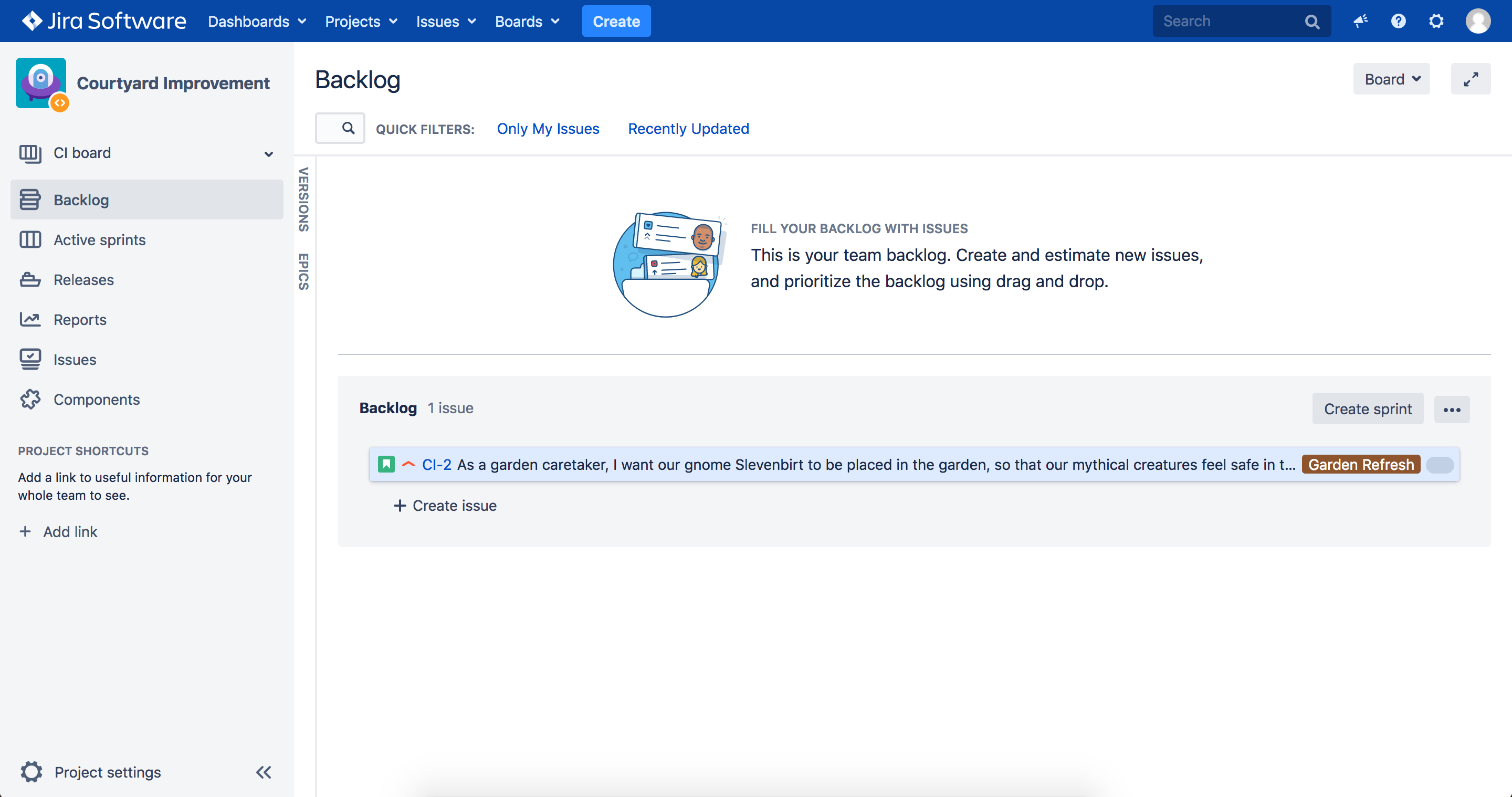Screen dimensions: 1512x797
Task: Select the Garden Refresh epic label
Action: click(x=1361, y=465)
